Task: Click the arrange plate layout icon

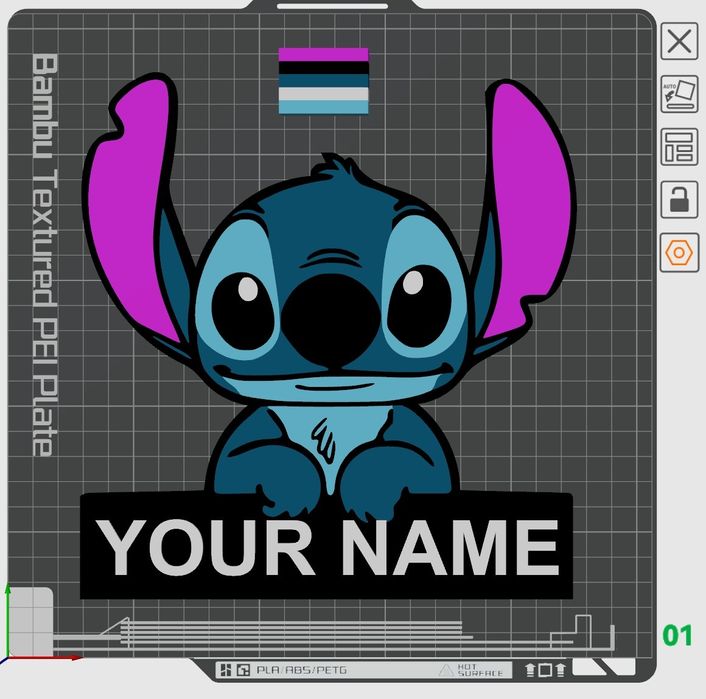Action: (x=679, y=147)
